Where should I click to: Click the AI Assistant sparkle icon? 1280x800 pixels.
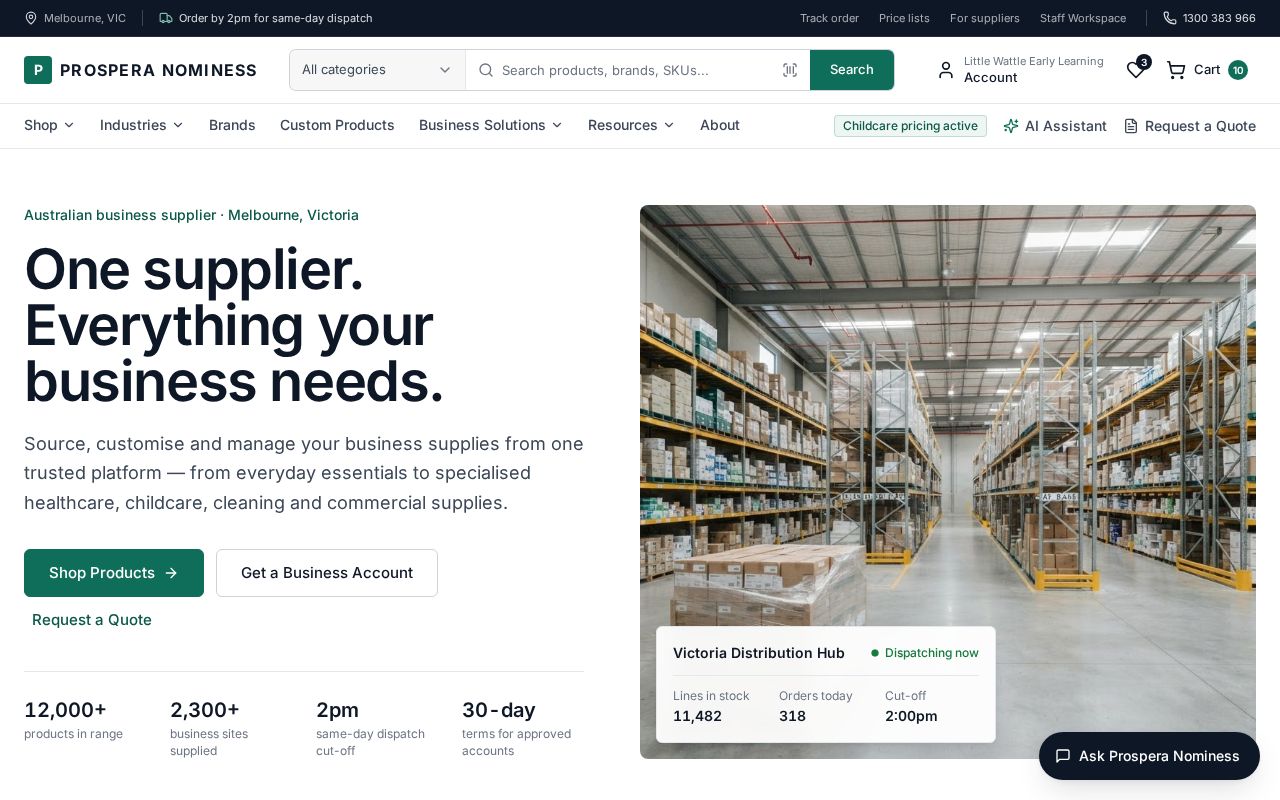[x=1011, y=126]
